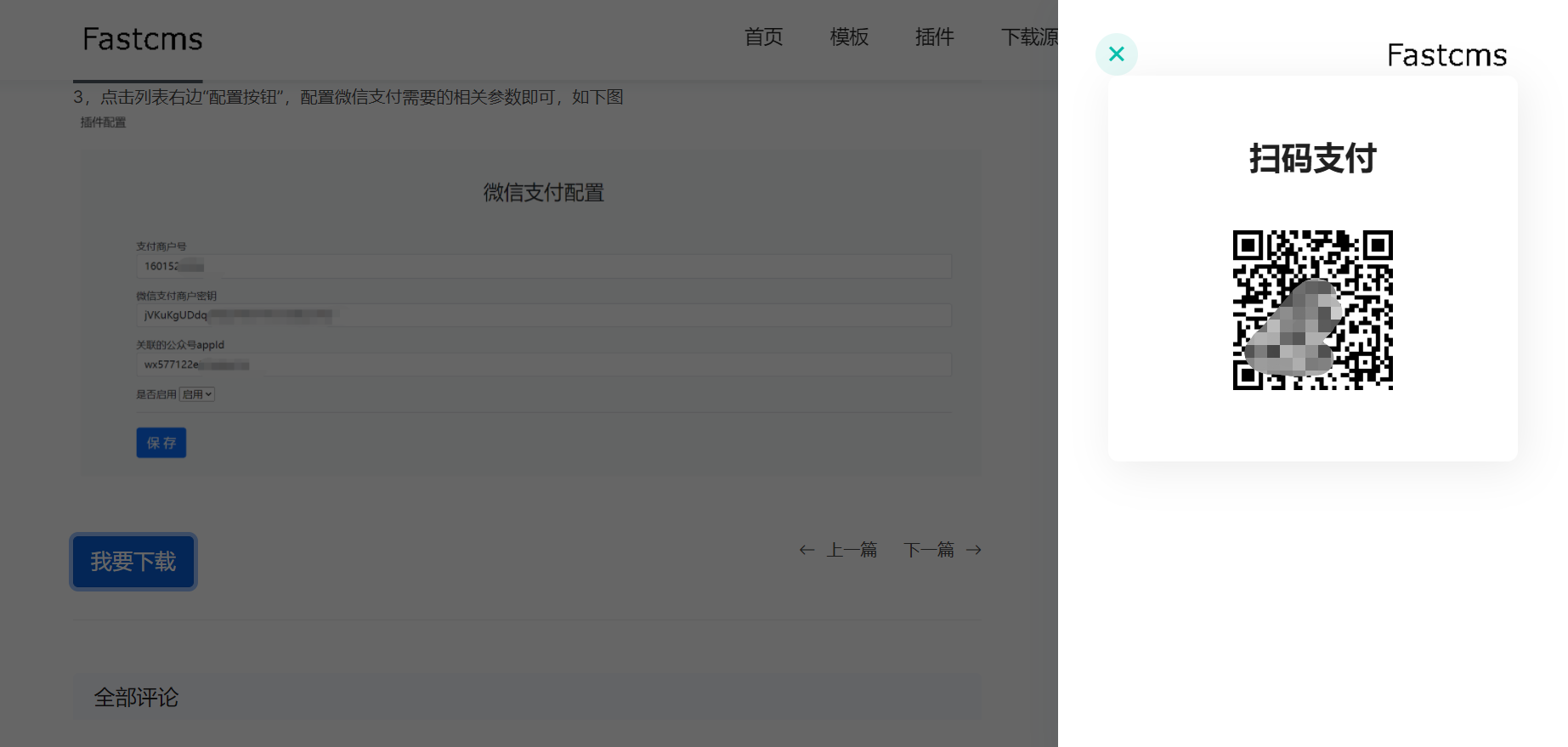Click the 扫码支付 heading
The width and height of the screenshot is (1568, 747).
(1313, 159)
